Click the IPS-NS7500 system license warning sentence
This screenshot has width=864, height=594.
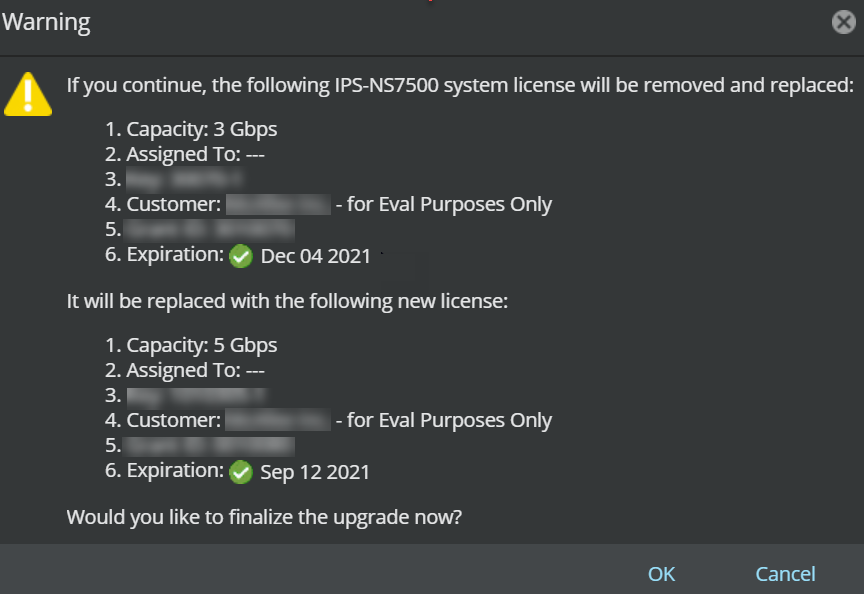coord(460,85)
